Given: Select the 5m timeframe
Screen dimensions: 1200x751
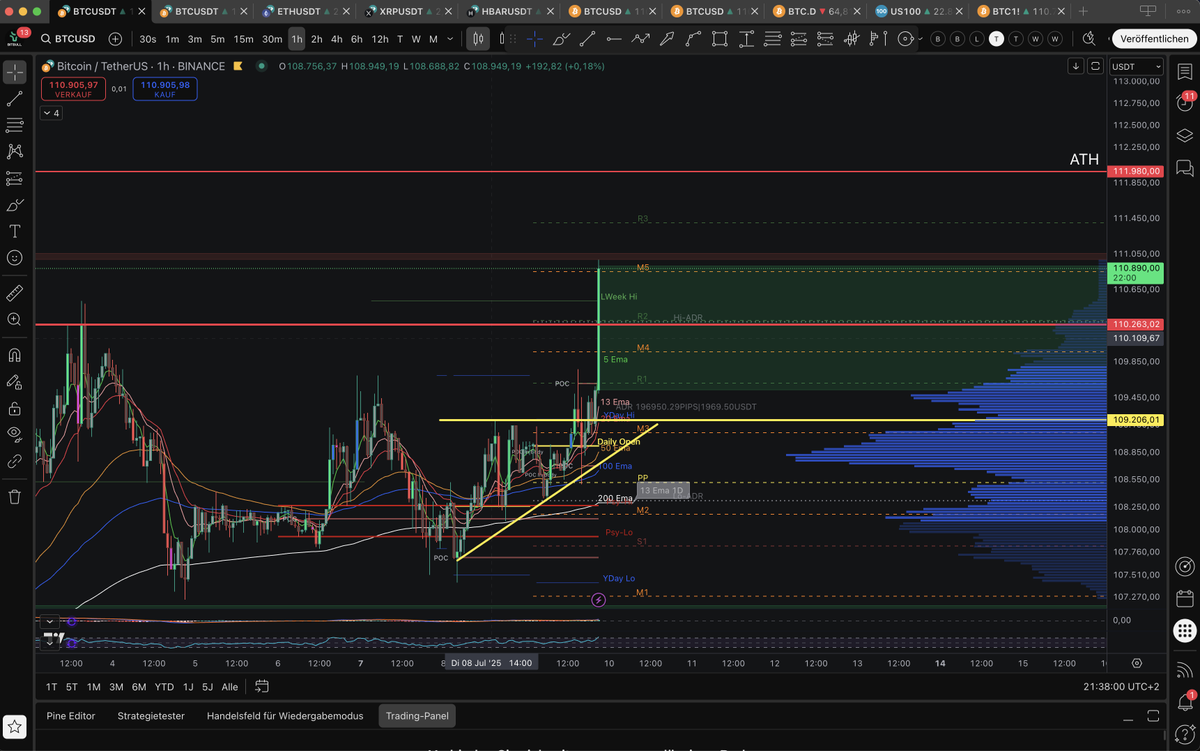Looking at the screenshot, I should tap(217, 39).
